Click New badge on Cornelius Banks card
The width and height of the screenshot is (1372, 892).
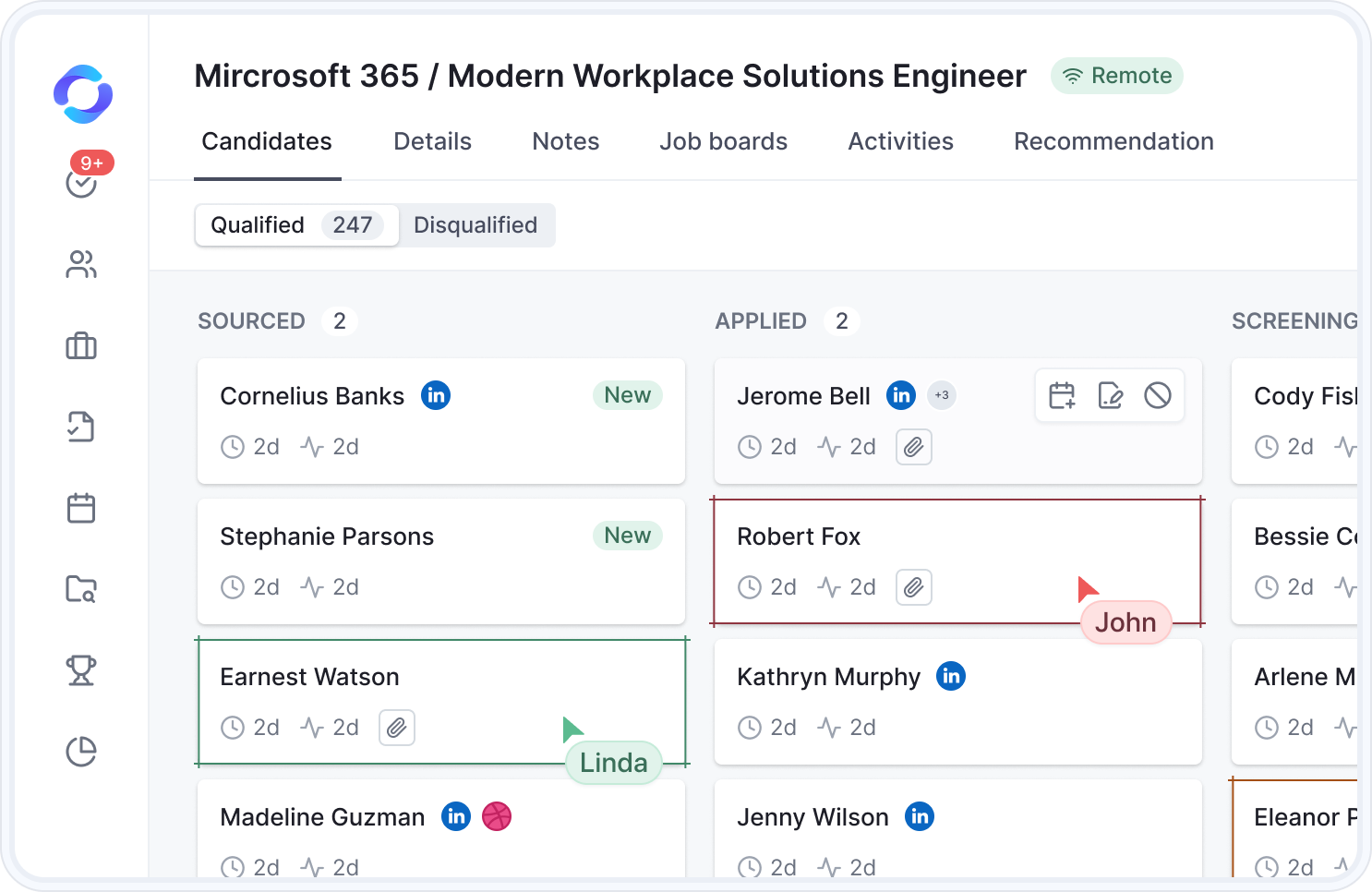628,395
